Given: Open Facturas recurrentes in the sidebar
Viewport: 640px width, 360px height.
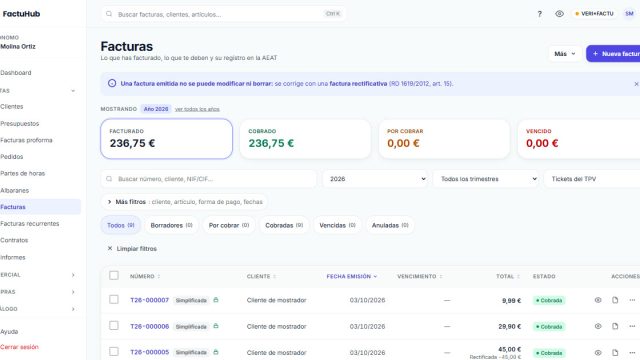Looking at the screenshot, I should point(40,224).
